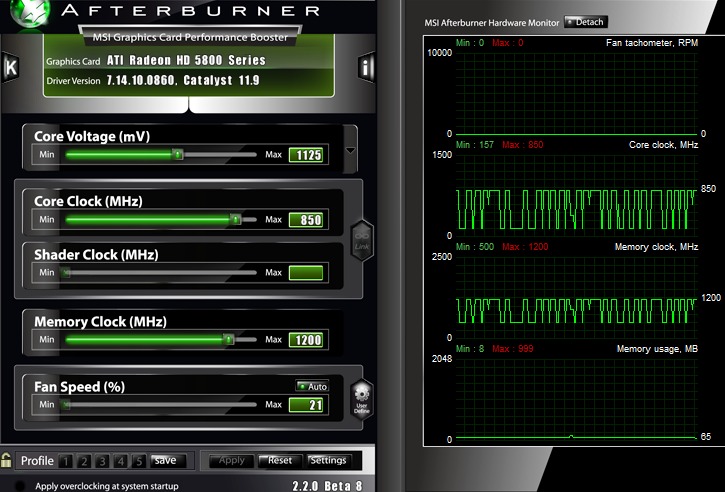Select profile slot 3
Screen dimensions: 725x492
tap(102, 461)
